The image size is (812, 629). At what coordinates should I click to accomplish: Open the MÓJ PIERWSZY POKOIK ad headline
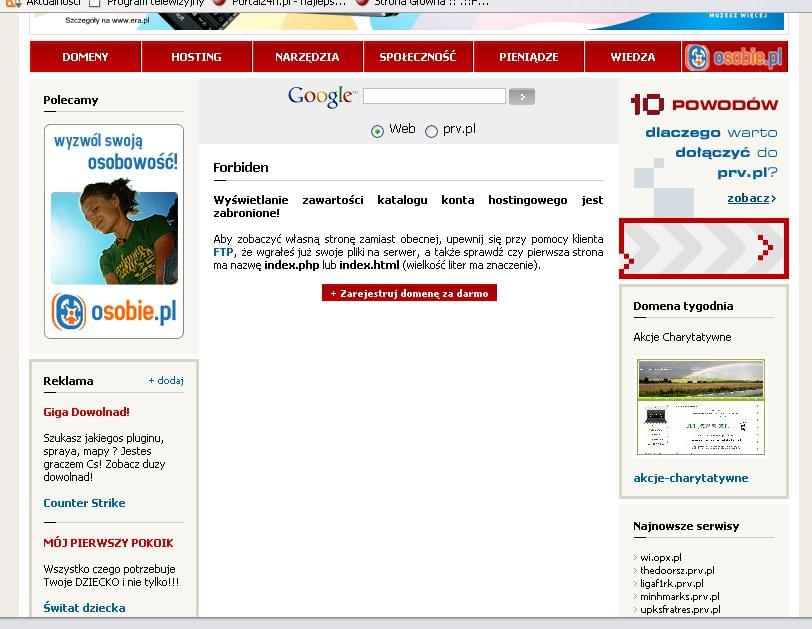pyautogui.click(x=108, y=543)
